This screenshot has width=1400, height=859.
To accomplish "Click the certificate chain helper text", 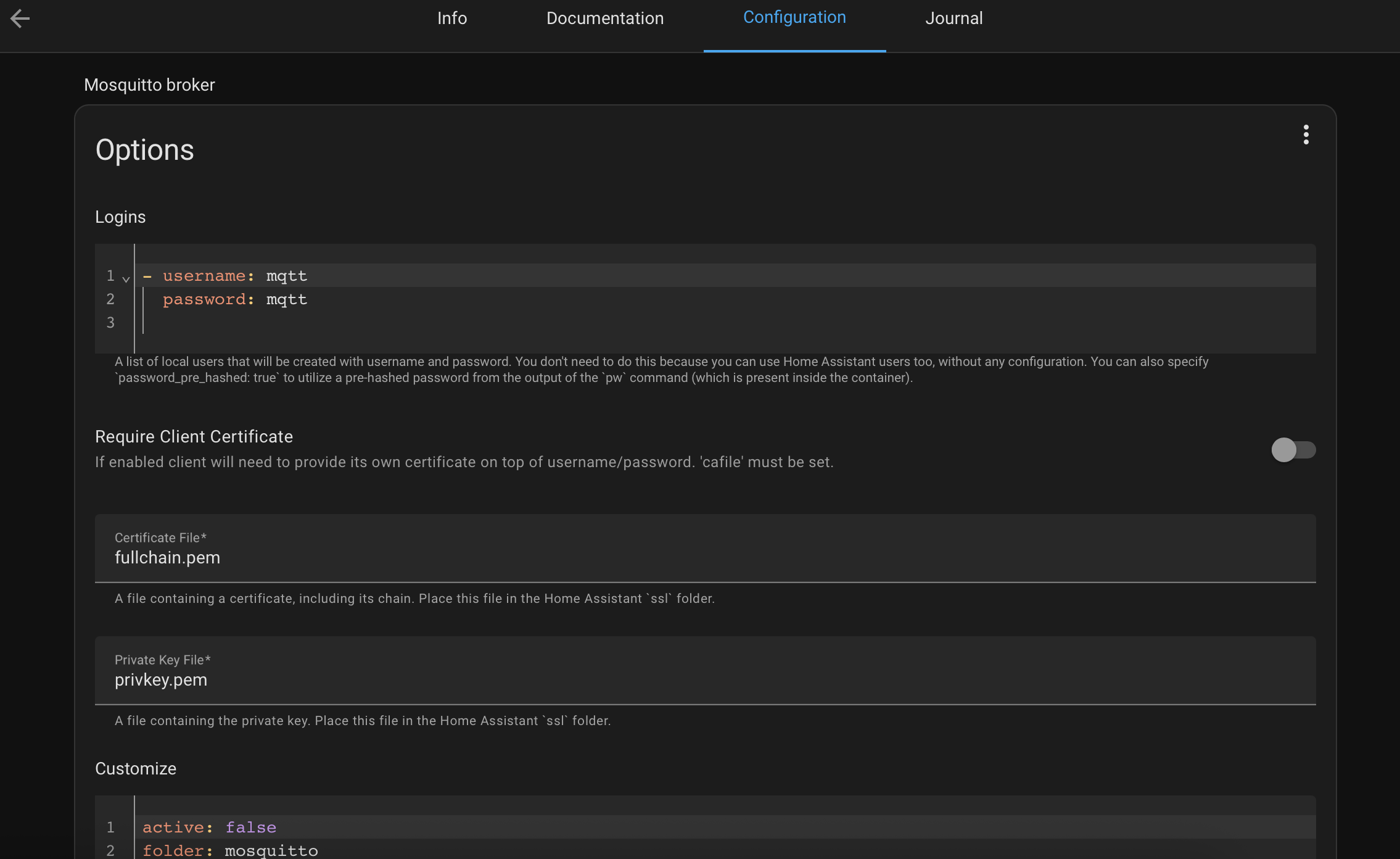I will [414, 598].
